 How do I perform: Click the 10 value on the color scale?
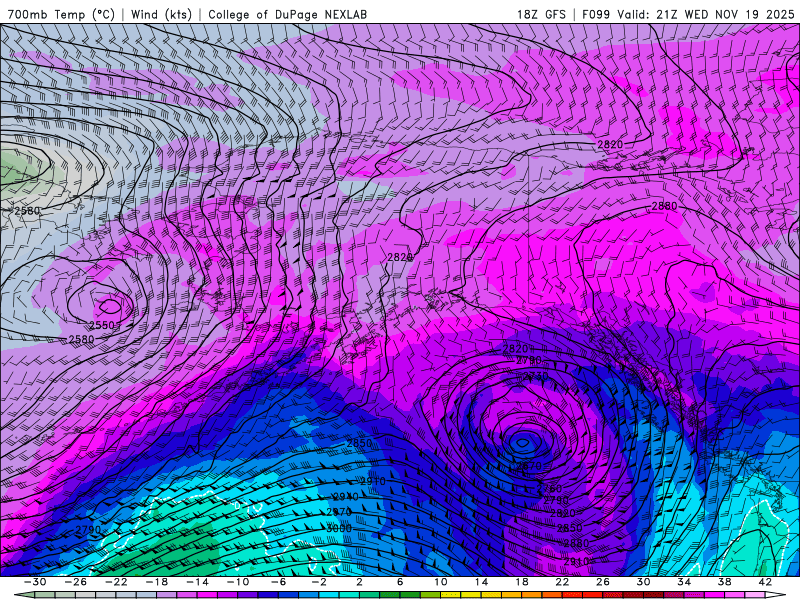(441, 582)
